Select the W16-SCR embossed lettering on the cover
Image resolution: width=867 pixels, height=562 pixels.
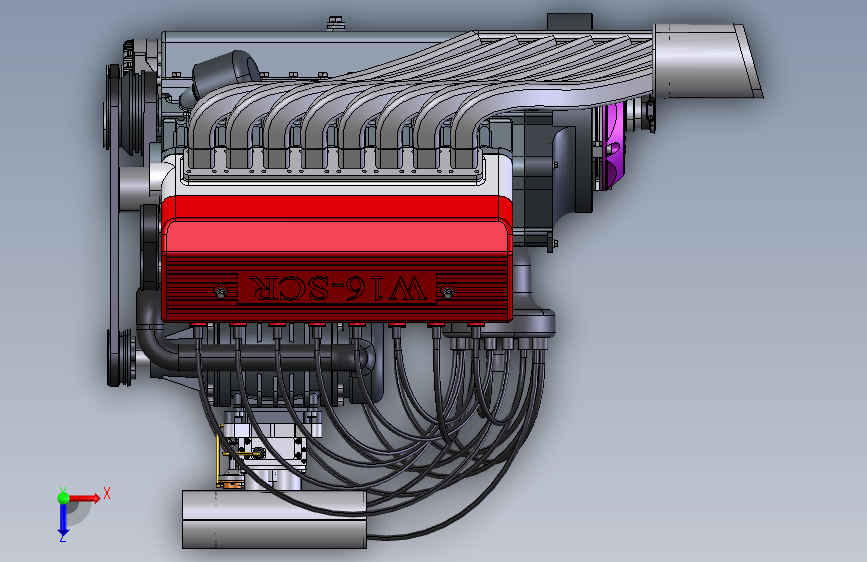pyautogui.click(x=338, y=288)
